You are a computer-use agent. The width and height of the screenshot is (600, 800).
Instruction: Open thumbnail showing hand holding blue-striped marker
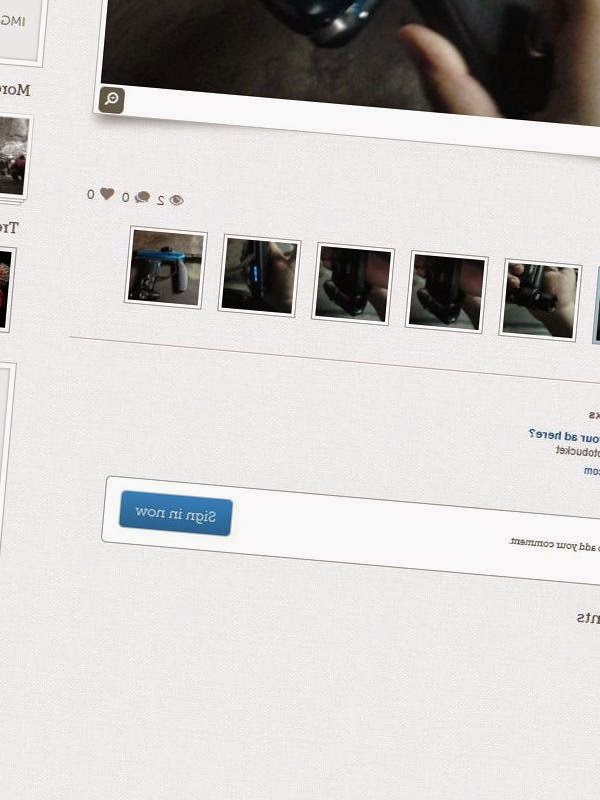pos(259,276)
